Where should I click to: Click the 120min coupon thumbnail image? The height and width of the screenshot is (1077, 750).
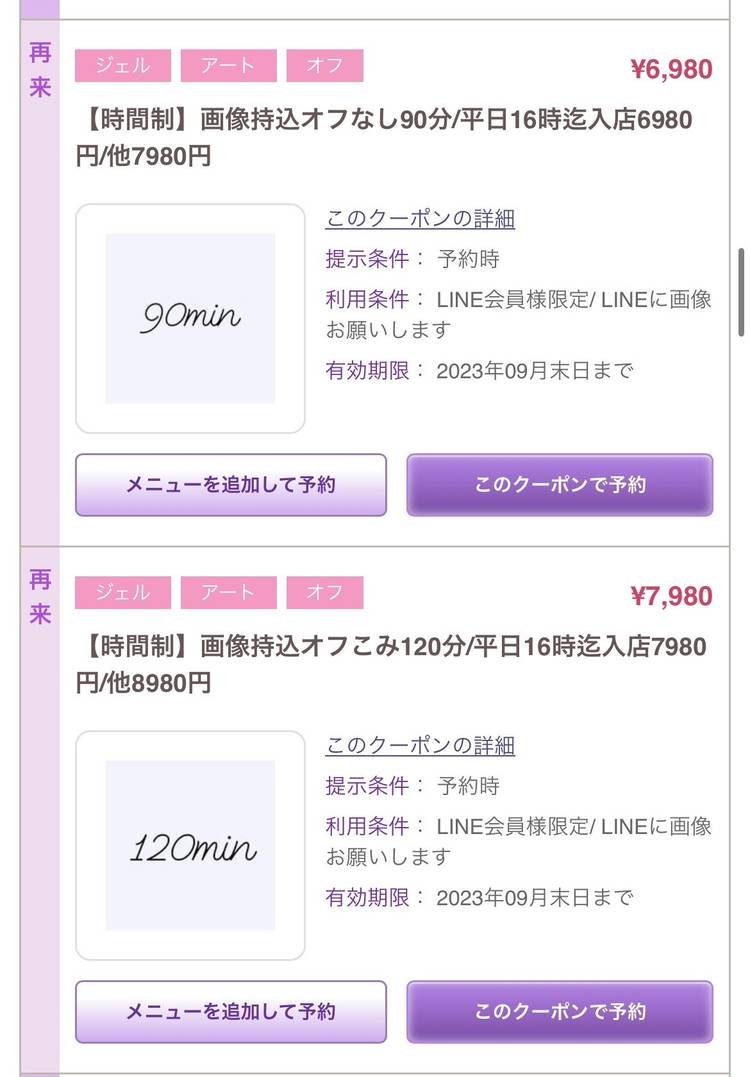(x=190, y=846)
